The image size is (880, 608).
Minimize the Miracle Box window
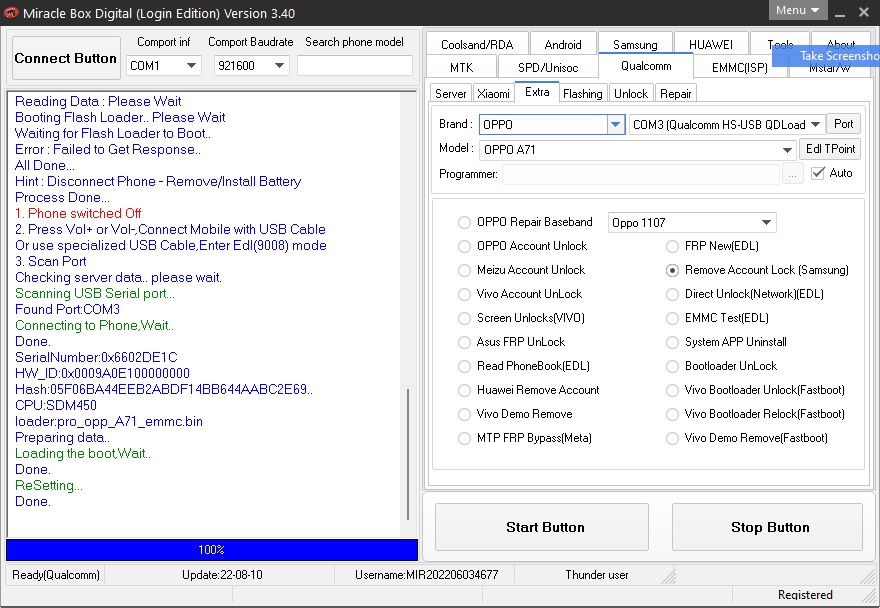click(x=840, y=12)
